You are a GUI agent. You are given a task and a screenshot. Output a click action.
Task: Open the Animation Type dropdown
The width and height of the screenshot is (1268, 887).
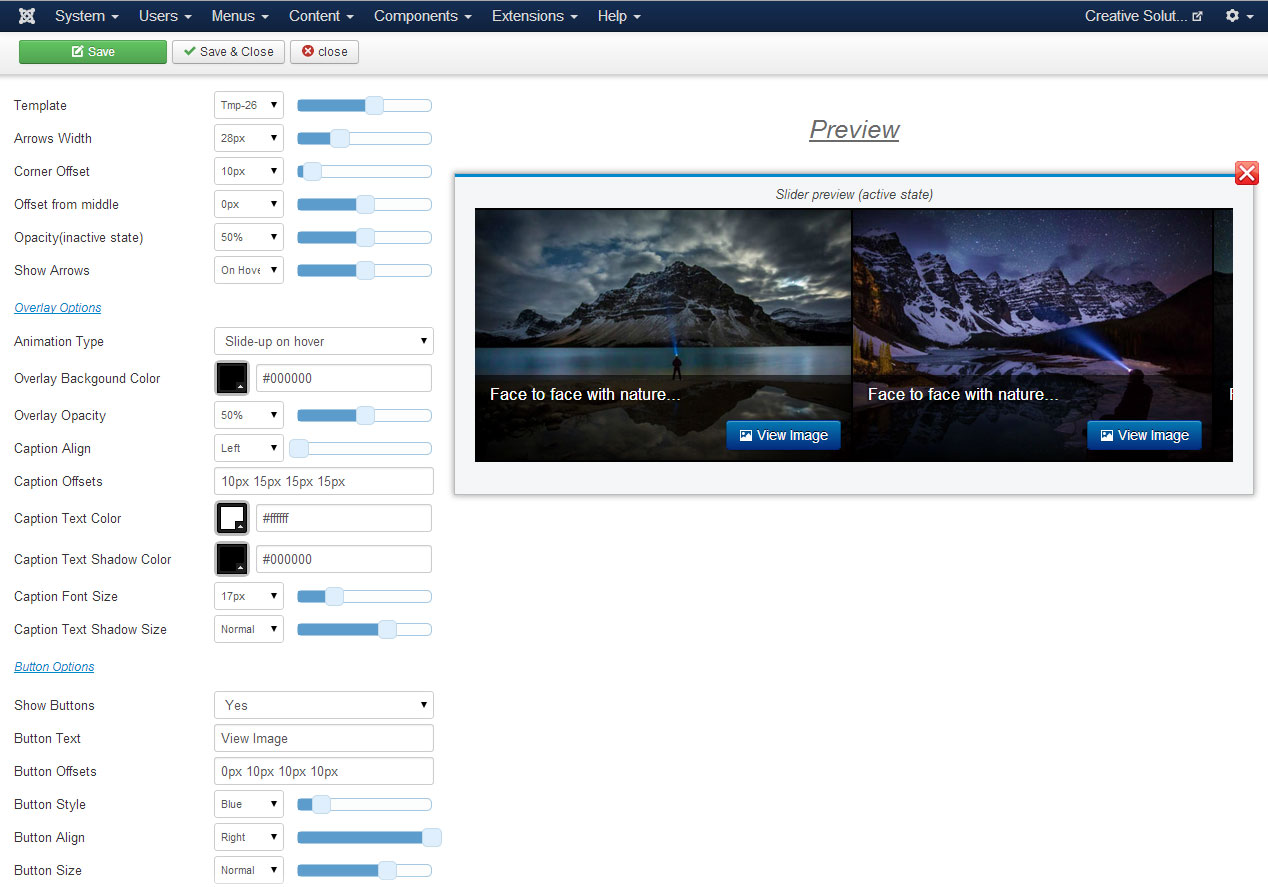(x=324, y=341)
